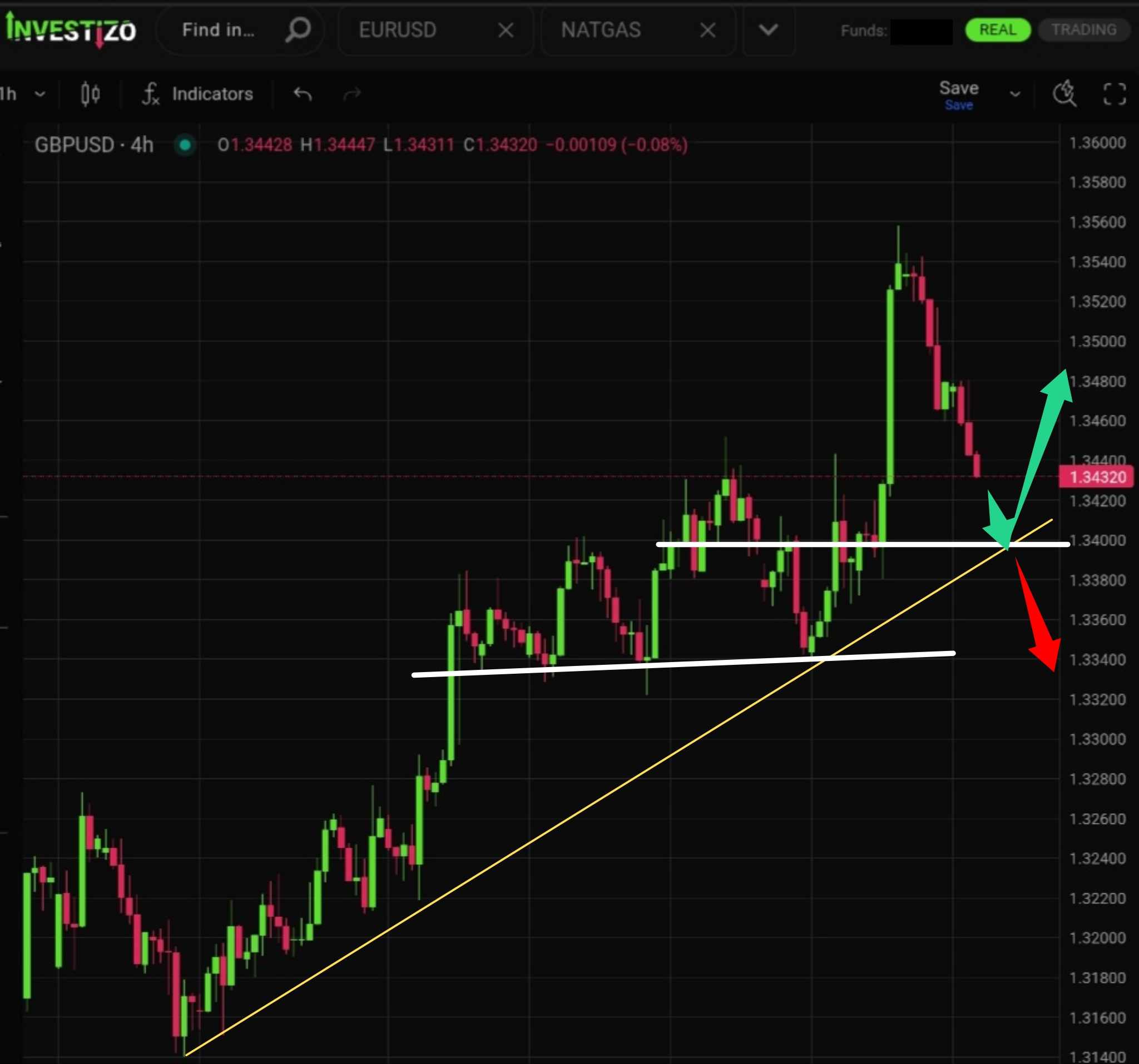
Task: Click the change value -0.00109 (-0.08%)
Action: [x=616, y=145]
